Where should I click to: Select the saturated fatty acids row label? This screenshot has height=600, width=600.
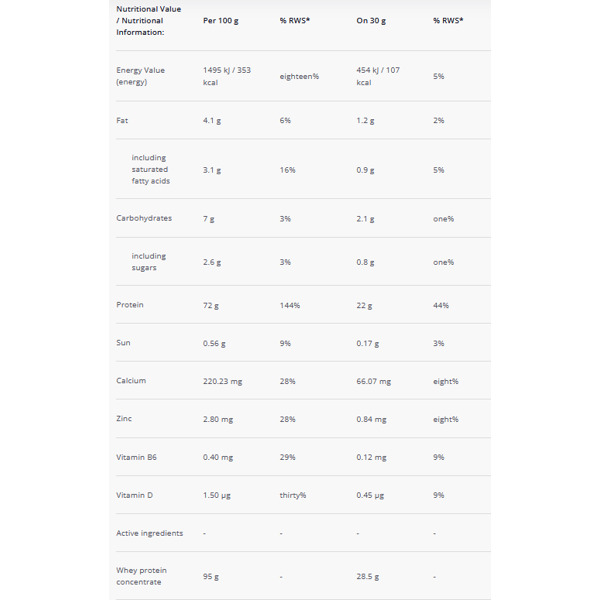click(150, 169)
